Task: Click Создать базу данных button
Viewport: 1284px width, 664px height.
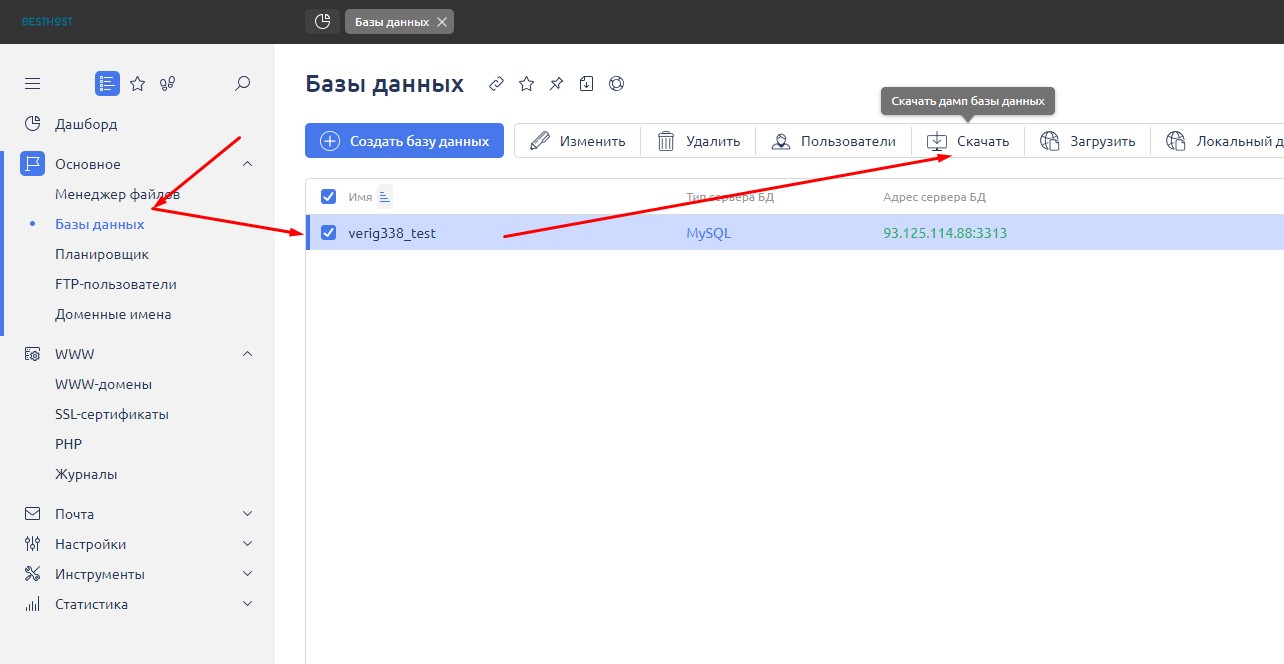Action: click(x=404, y=141)
